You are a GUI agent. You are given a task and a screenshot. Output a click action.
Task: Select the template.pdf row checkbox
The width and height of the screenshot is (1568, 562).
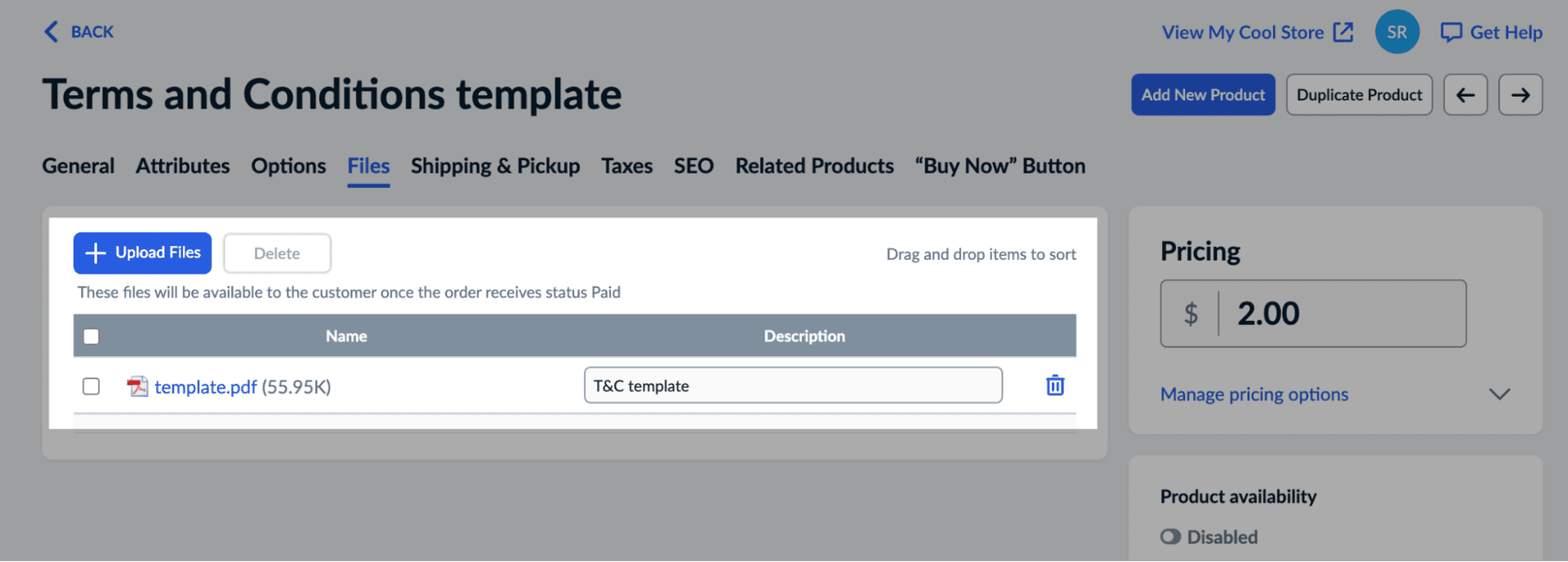coord(91,386)
